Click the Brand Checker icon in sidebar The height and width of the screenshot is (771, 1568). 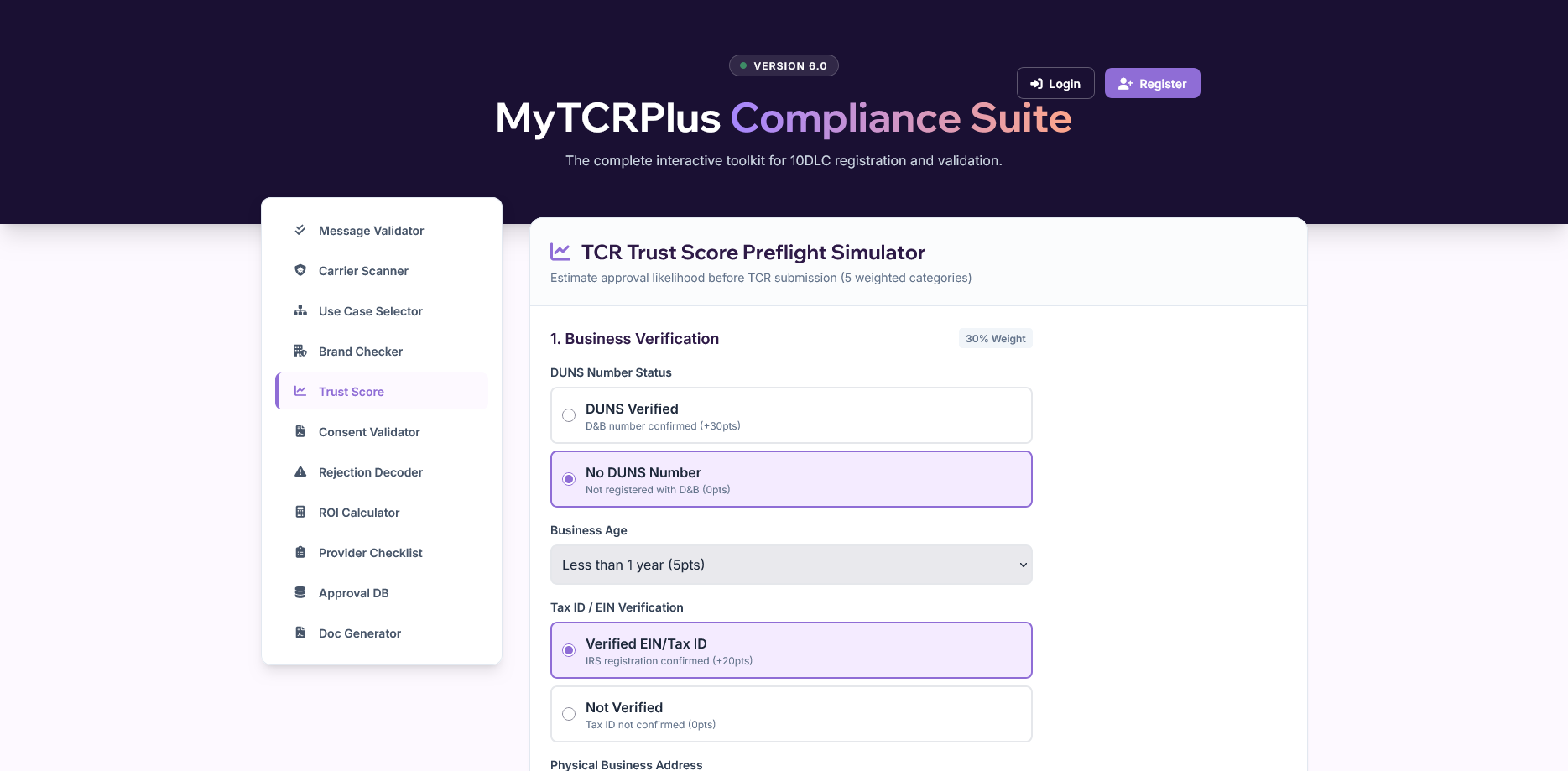pos(300,351)
